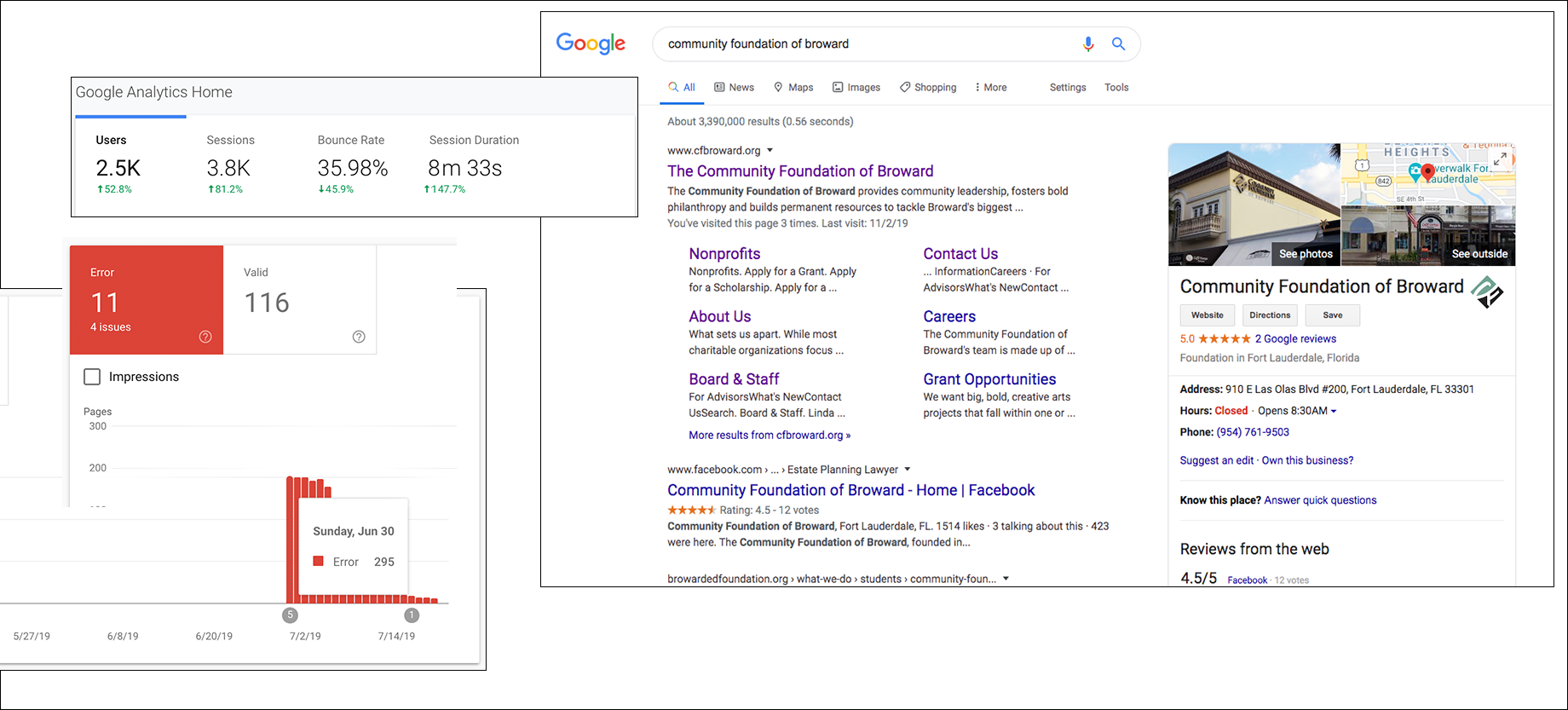1568x710 pixels.
Task: Click the Save button in knowledge panel
Action: point(1333,315)
